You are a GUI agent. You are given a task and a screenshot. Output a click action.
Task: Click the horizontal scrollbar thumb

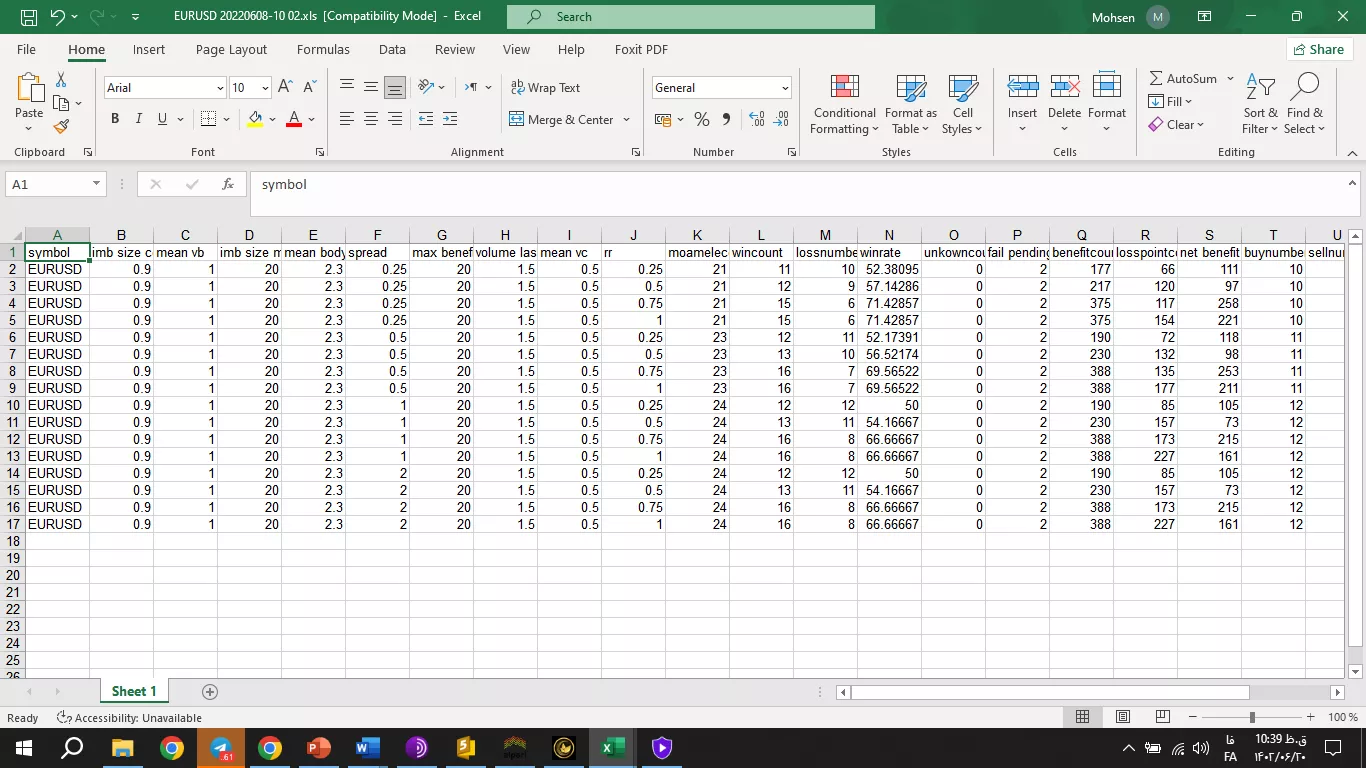(x=1050, y=692)
